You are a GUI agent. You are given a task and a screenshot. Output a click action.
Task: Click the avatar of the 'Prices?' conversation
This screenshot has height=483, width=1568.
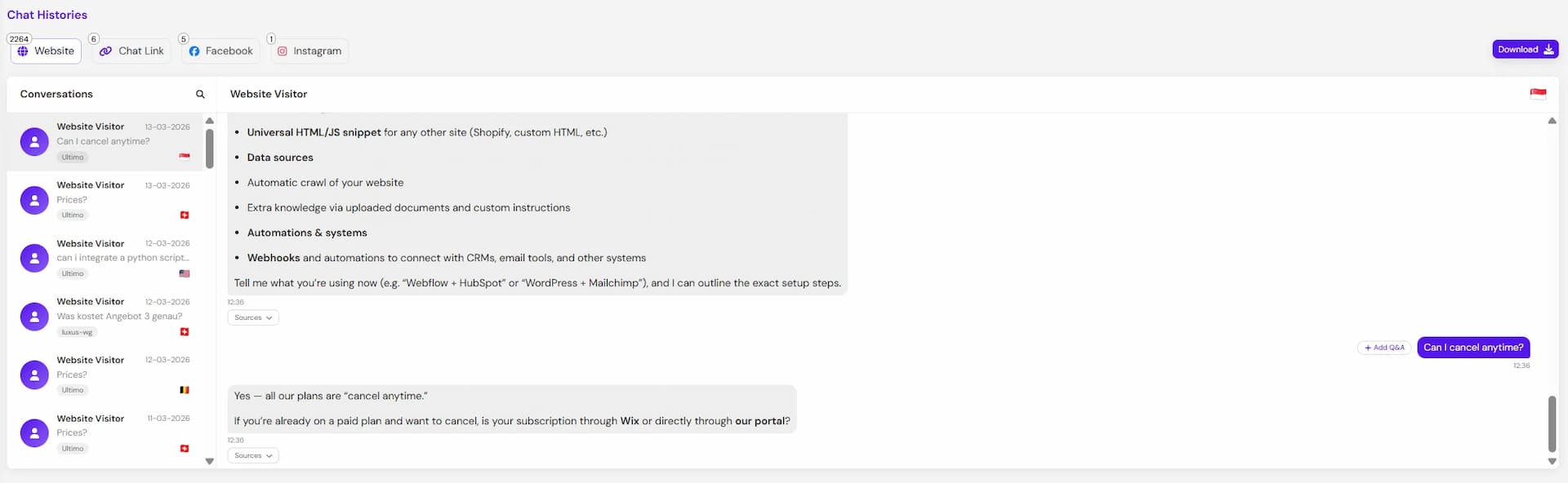point(33,200)
